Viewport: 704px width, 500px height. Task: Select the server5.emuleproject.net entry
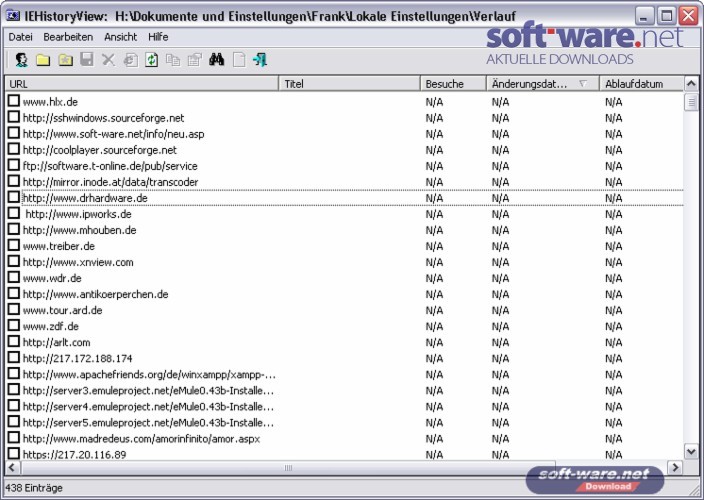tap(148, 423)
